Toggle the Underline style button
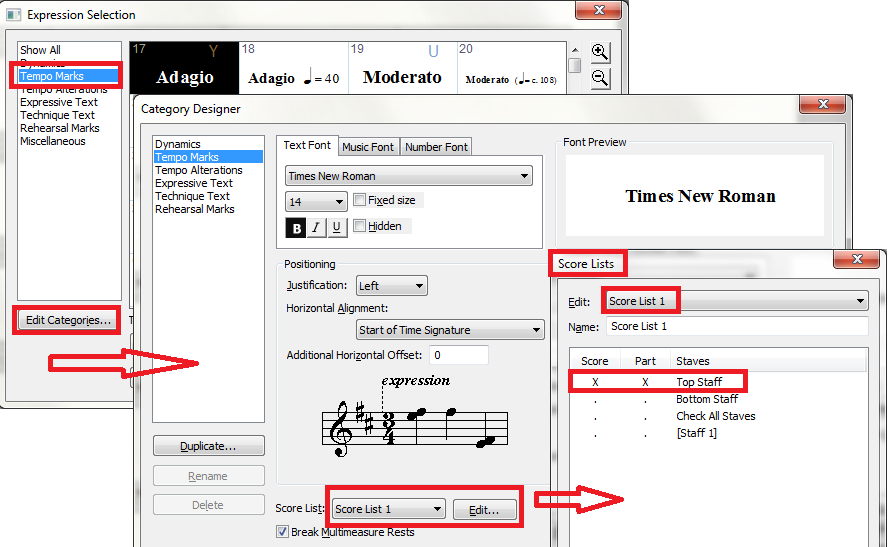The width and height of the screenshot is (891, 547). [x=336, y=227]
